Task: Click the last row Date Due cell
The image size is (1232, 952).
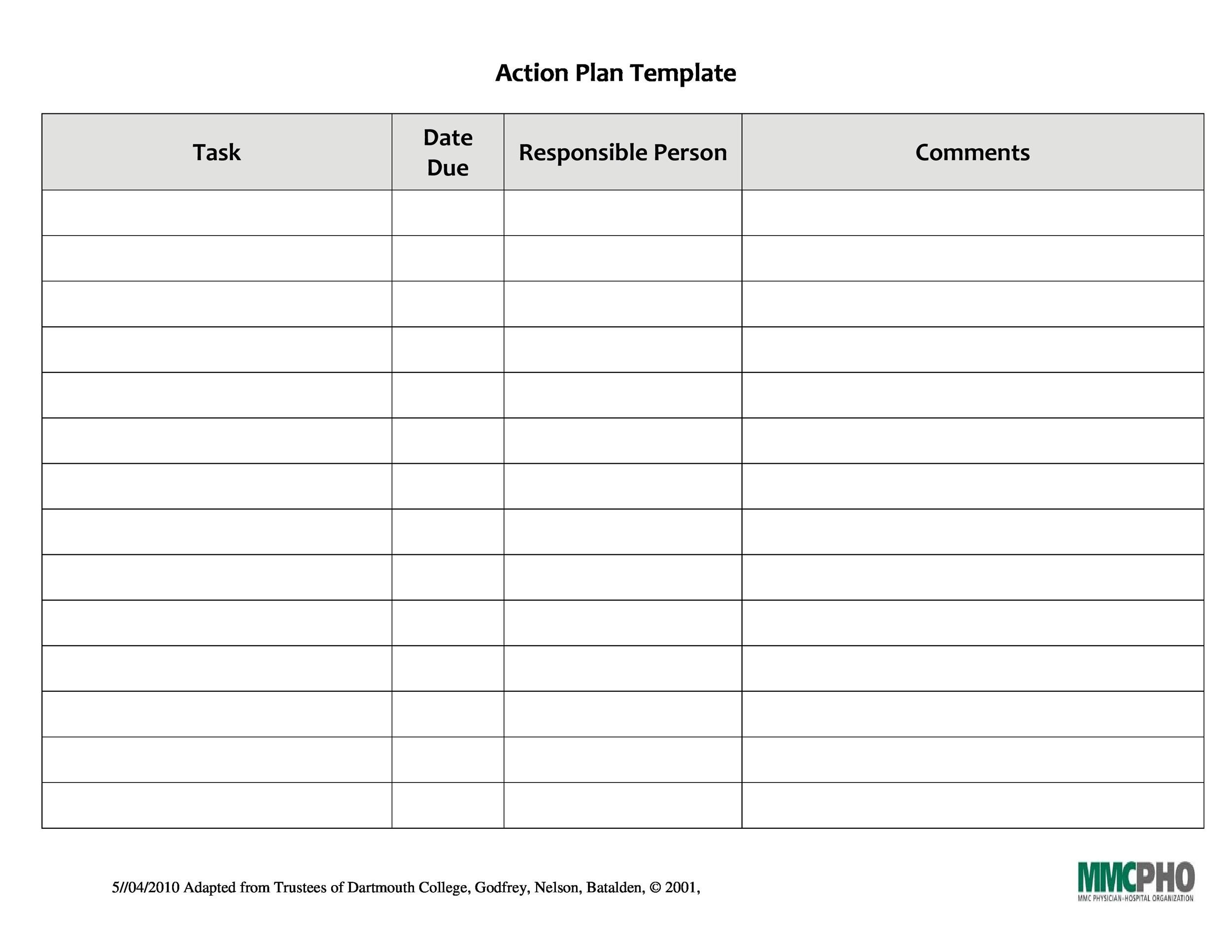Action: click(x=447, y=805)
